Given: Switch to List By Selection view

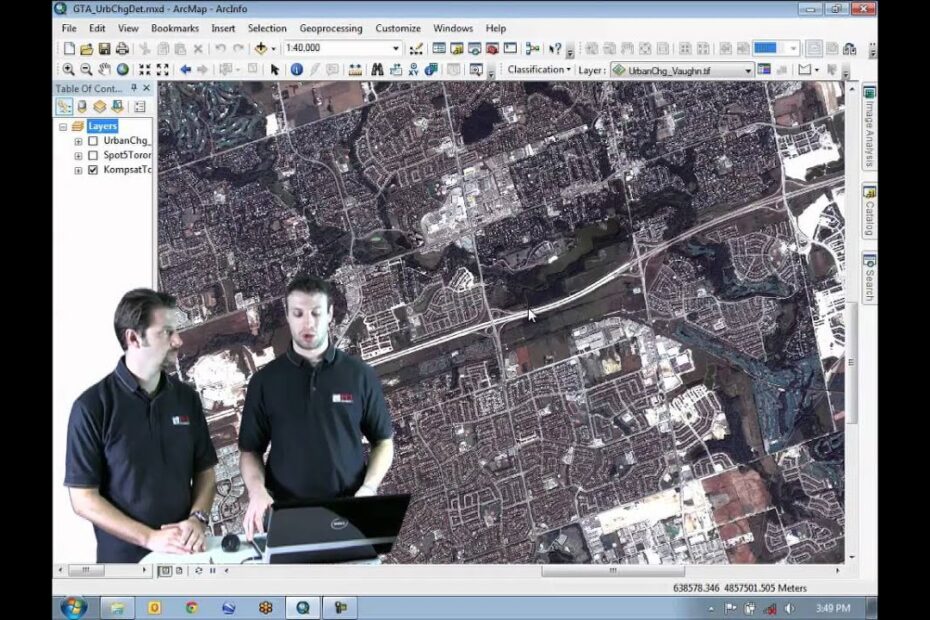Looking at the screenshot, I should (117, 107).
